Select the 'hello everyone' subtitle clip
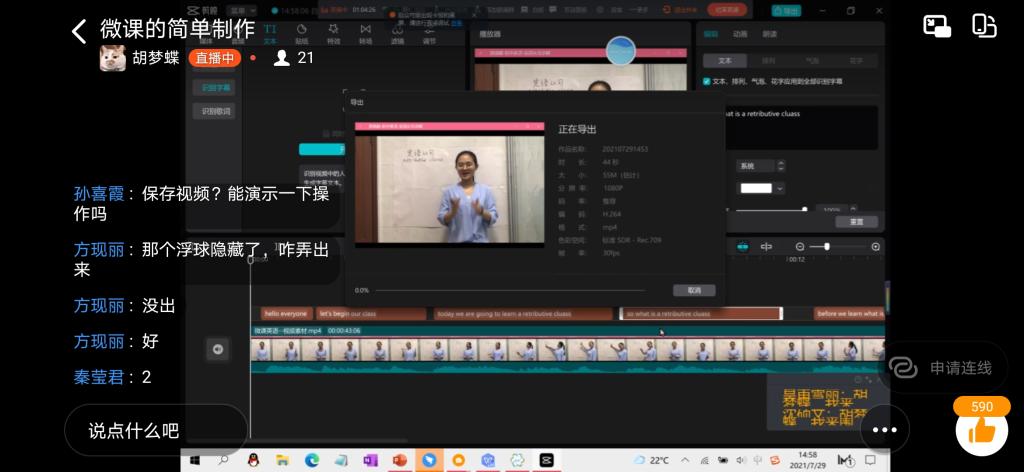 click(285, 313)
